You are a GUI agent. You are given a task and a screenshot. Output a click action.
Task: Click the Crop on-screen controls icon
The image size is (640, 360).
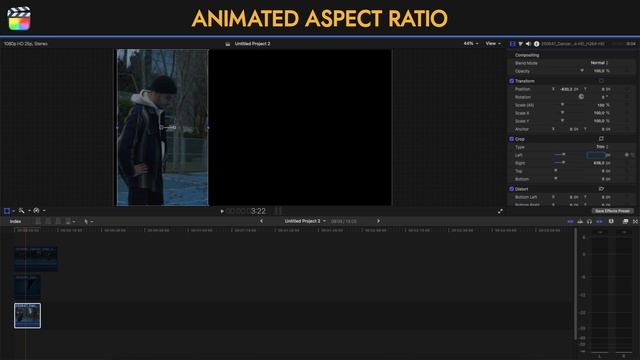point(601,139)
